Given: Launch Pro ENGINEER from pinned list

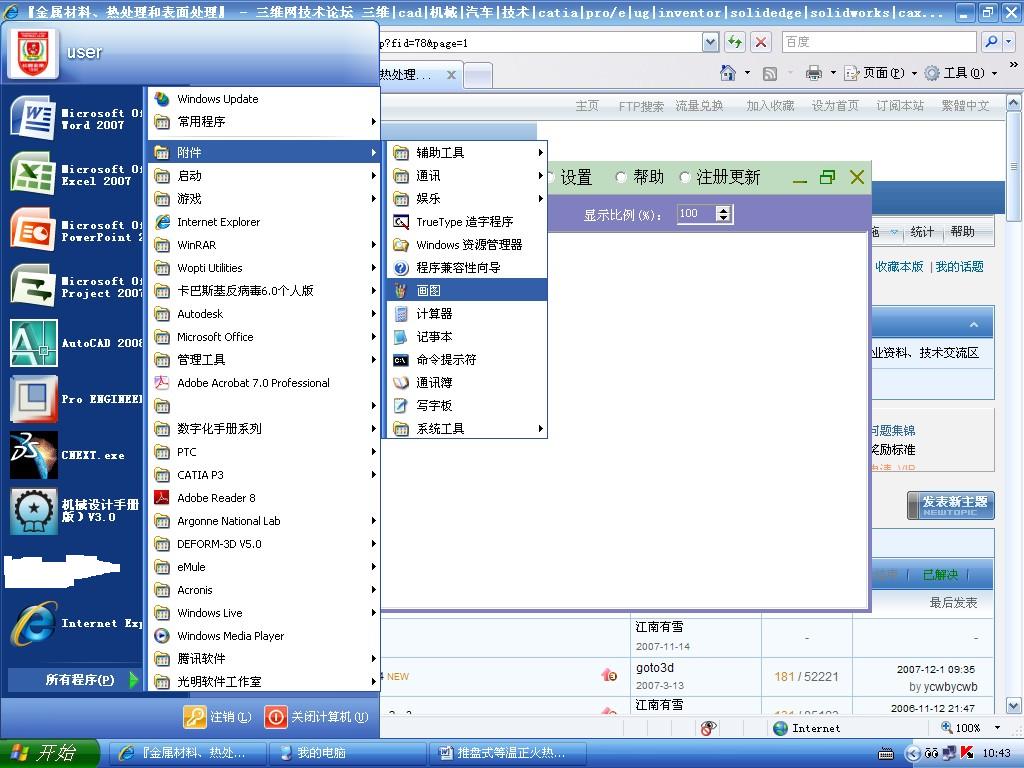Looking at the screenshot, I should [76, 399].
